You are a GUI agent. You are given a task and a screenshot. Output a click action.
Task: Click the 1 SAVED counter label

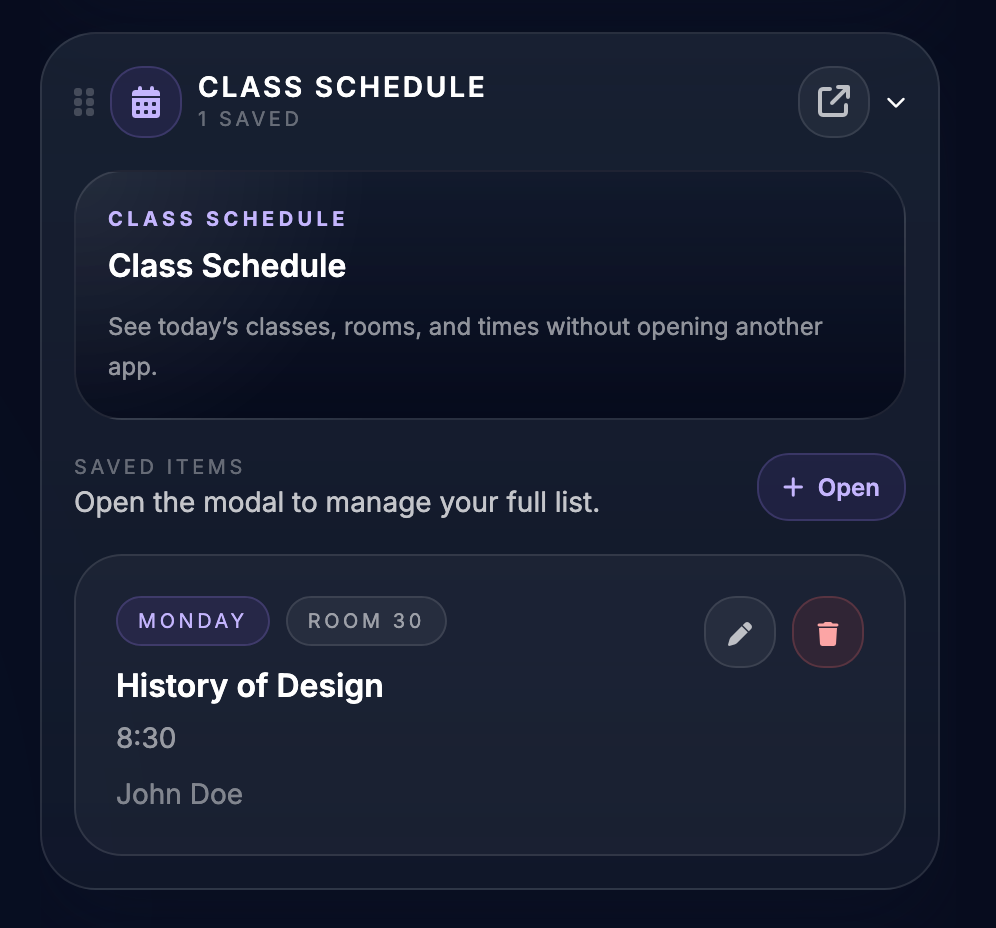coord(248,119)
